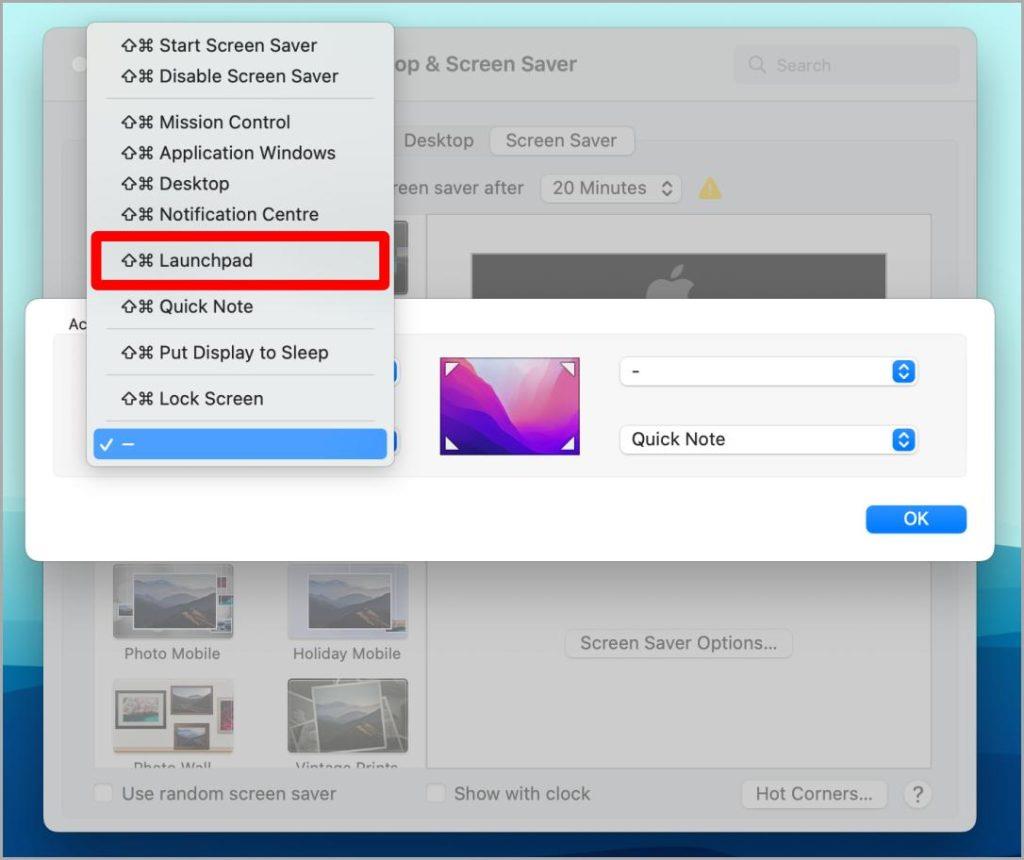1024x860 pixels.
Task: Select the Holiday Mobile screen saver thumbnail
Action: click(348, 601)
